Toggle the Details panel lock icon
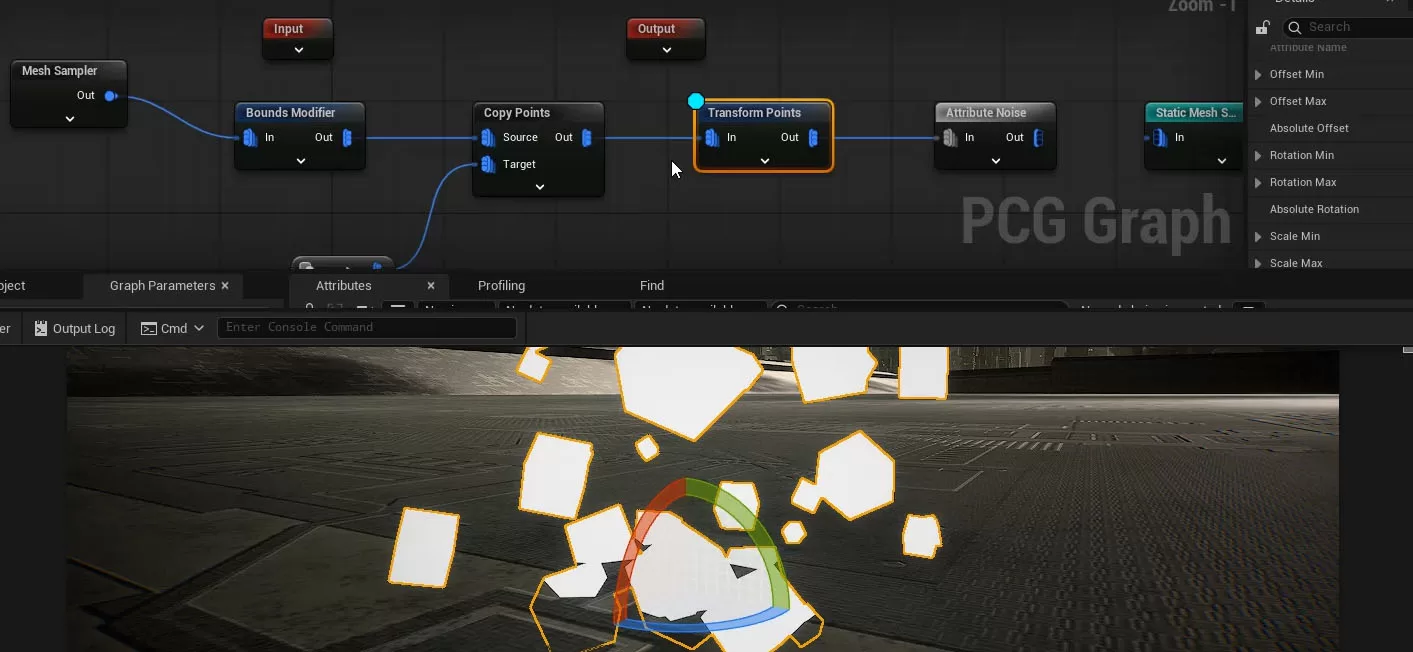The image size is (1413, 652). (1263, 27)
